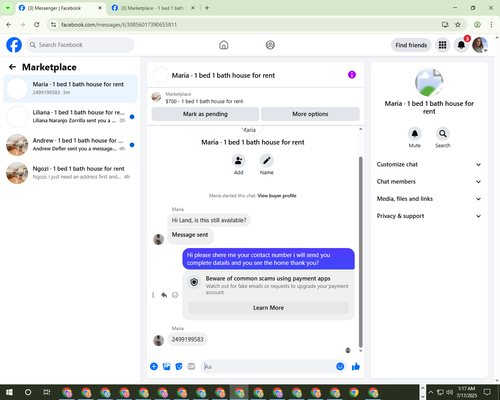Click the Search Facebook field

point(80,45)
